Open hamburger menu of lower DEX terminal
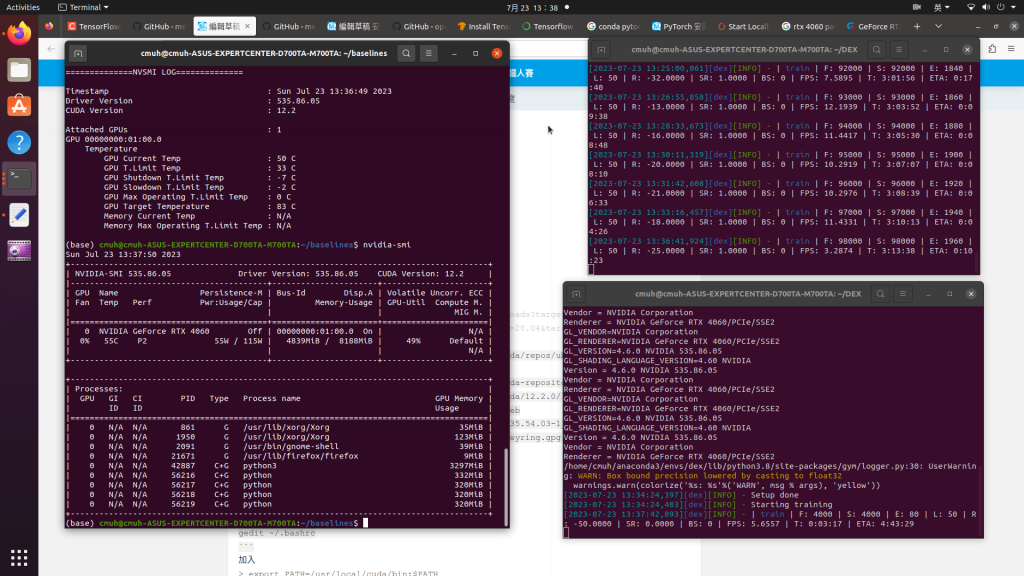The image size is (1024, 576). point(903,294)
